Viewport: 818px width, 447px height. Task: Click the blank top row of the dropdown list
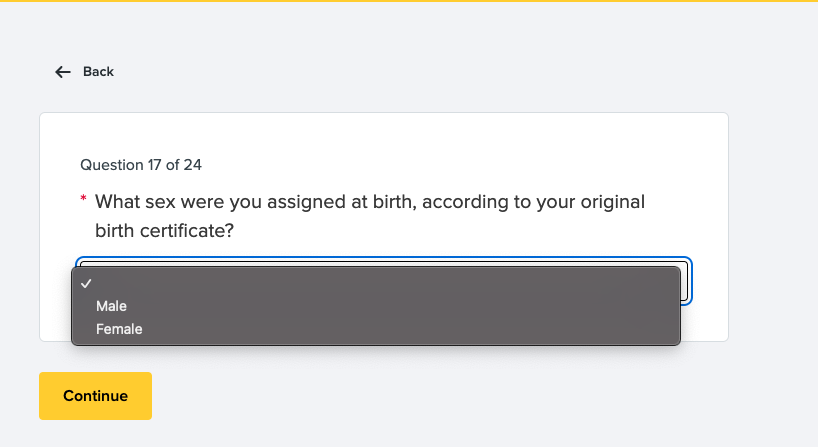click(x=380, y=284)
